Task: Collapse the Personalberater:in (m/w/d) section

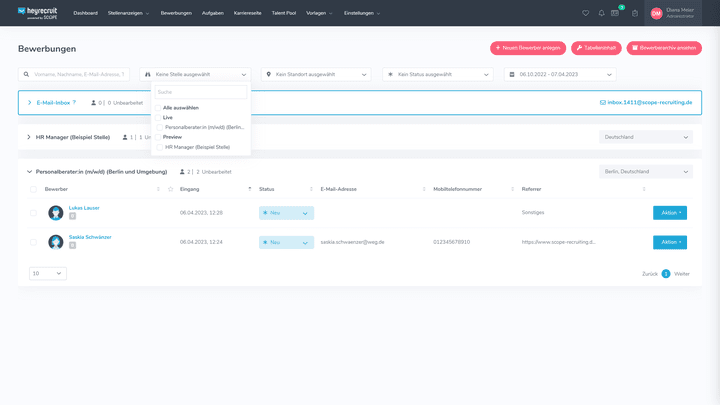Action: [29, 172]
